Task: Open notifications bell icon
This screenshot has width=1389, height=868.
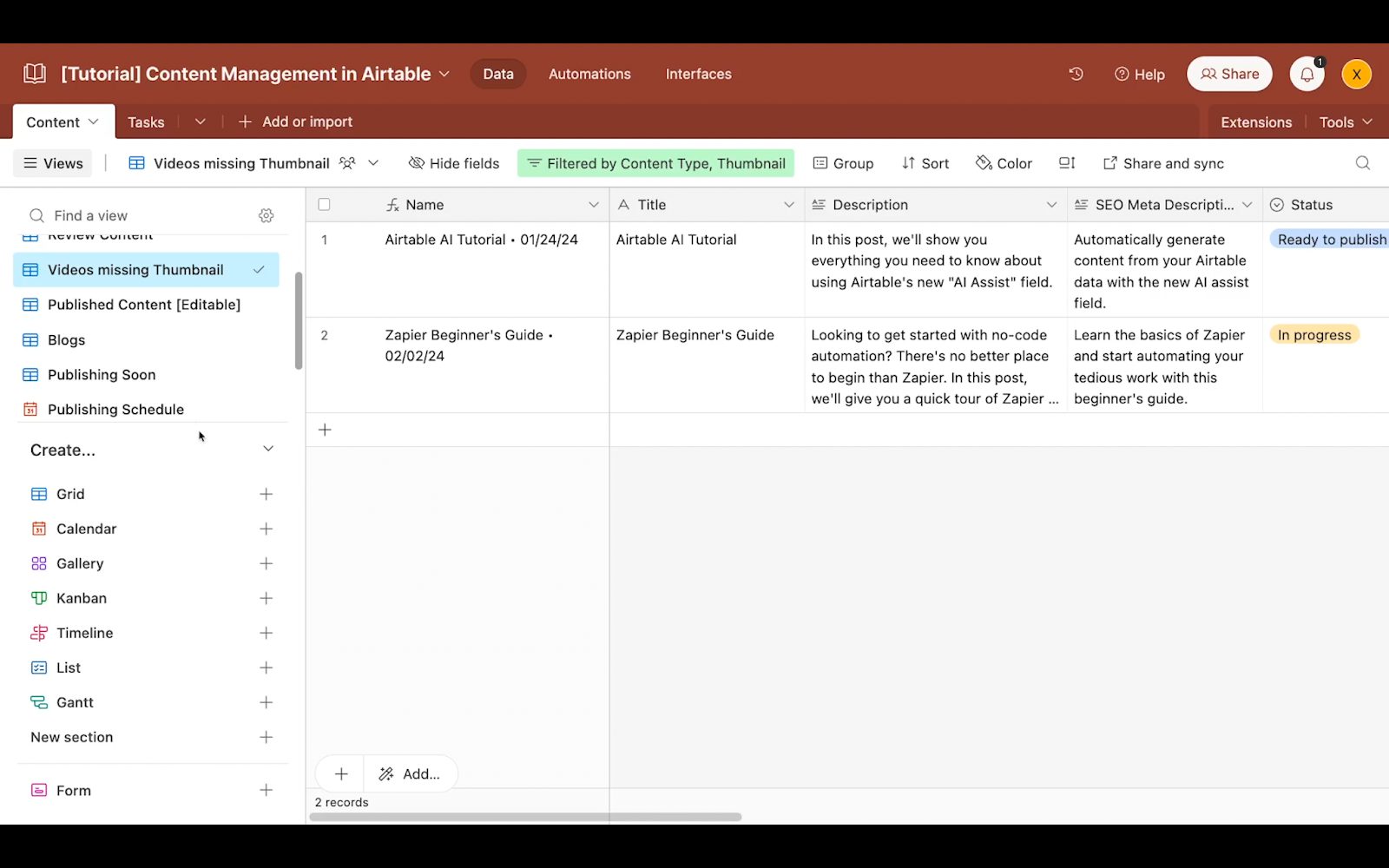Action: coord(1307,74)
